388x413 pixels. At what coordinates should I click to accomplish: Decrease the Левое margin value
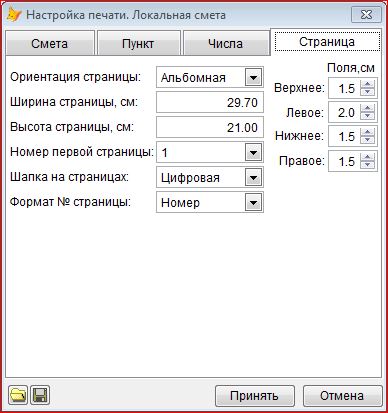367,116
